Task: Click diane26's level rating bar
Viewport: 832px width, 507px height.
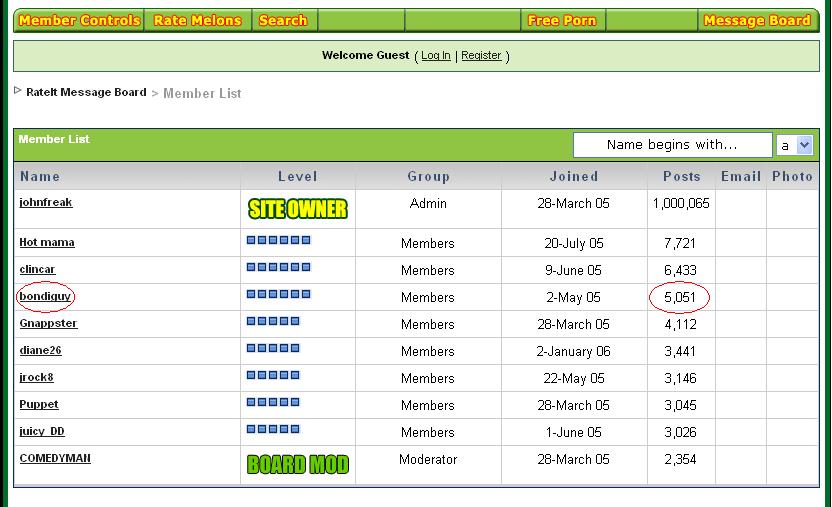Action: pyautogui.click(x=273, y=348)
